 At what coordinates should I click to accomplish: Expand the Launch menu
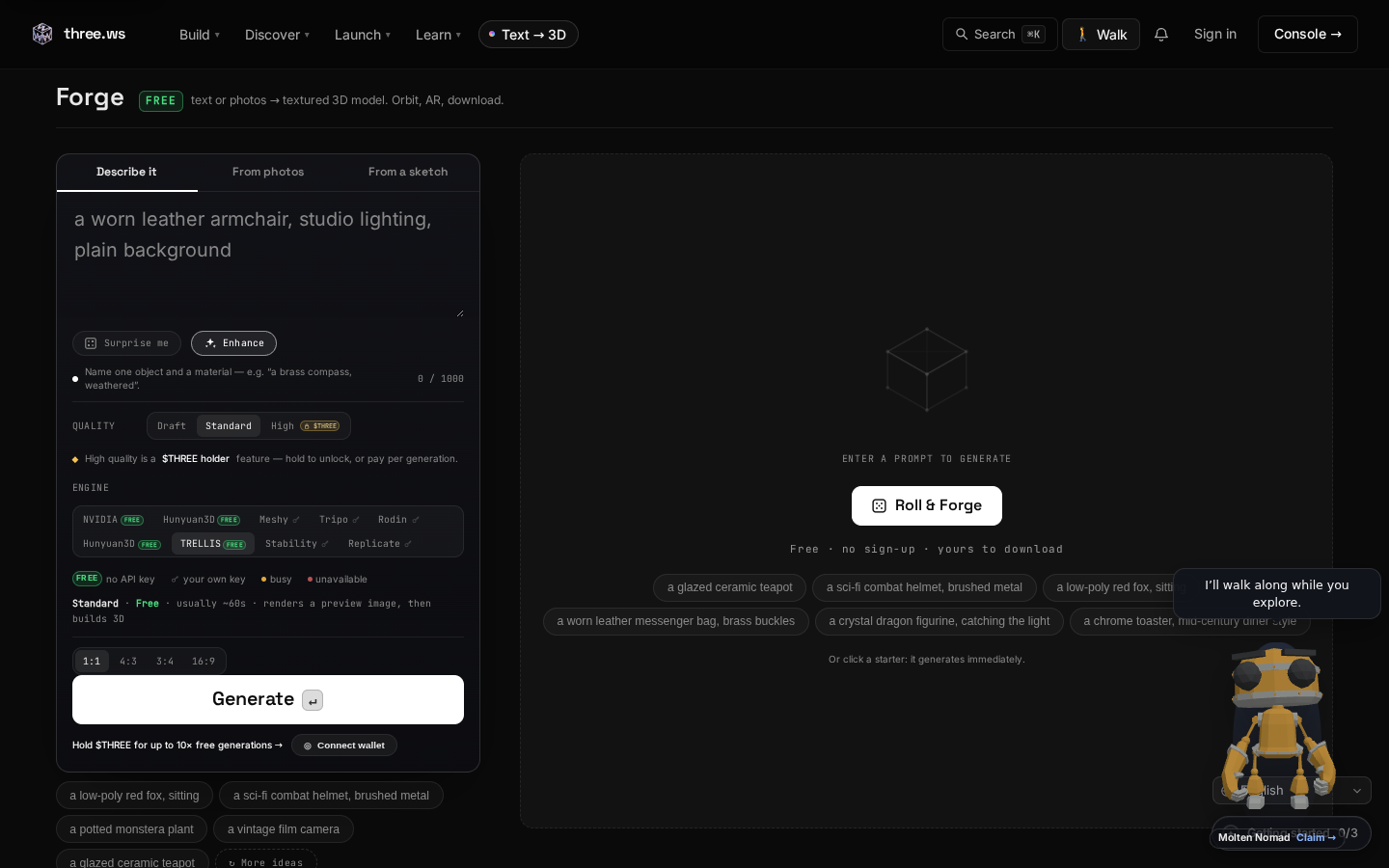363,35
